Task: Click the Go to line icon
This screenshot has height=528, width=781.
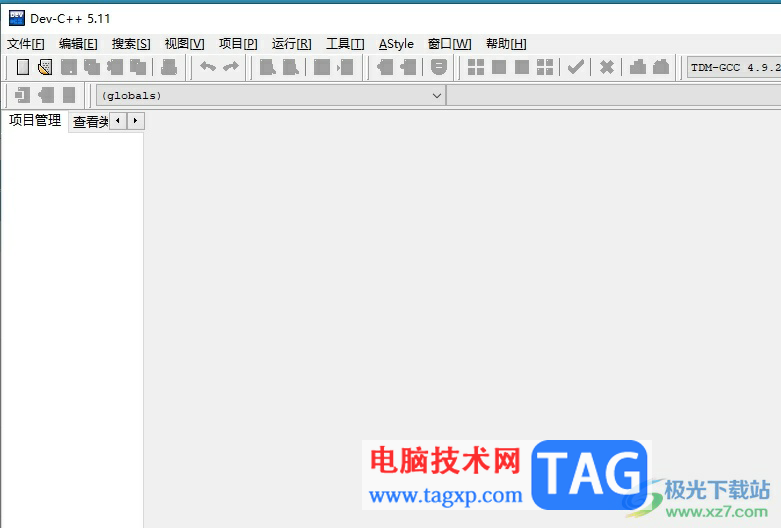Action: (345, 67)
